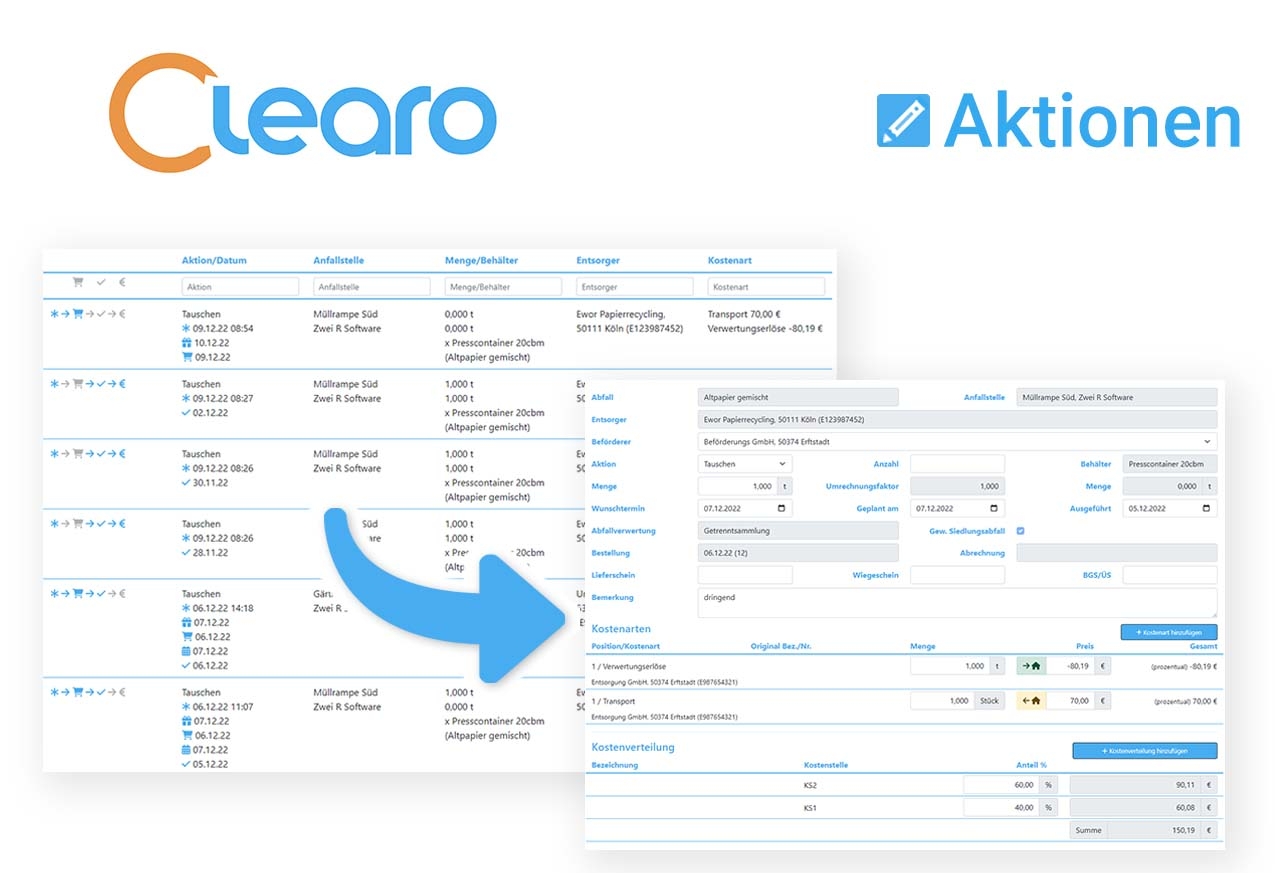
Task: Click the grey euro icon in the filter header
Action: (x=122, y=283)
